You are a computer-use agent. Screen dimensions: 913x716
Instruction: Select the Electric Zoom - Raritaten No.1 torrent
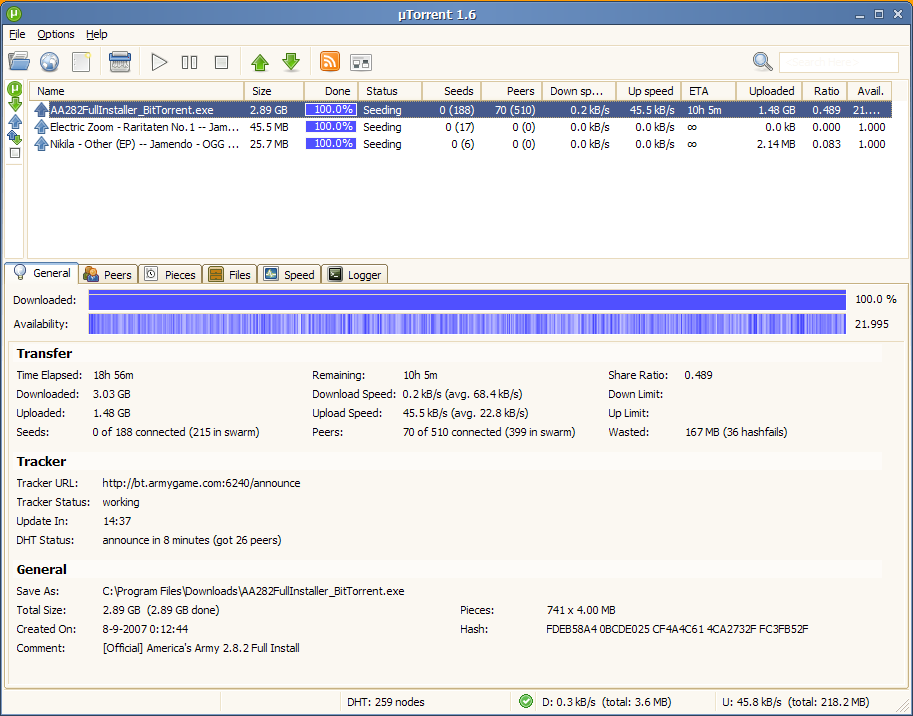460,126
